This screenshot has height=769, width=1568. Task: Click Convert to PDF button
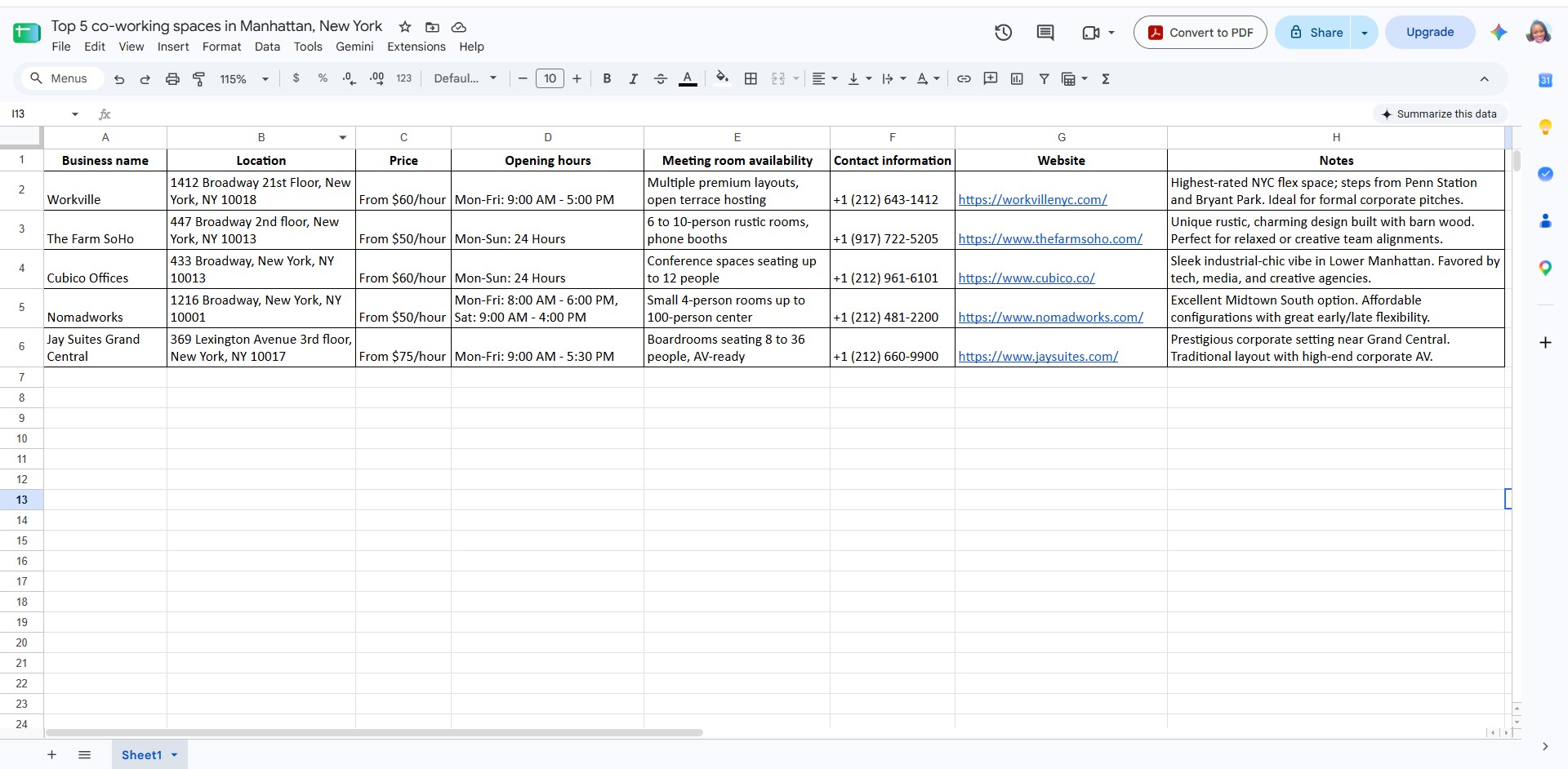pyautogui.click(x=1200, y=33)
